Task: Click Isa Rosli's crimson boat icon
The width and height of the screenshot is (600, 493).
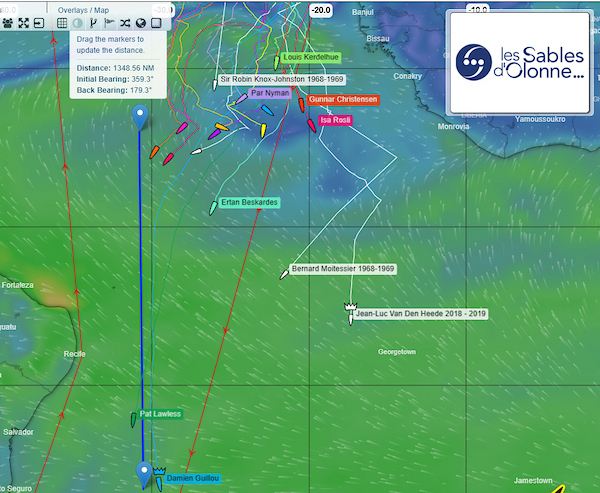Action: 312,126
